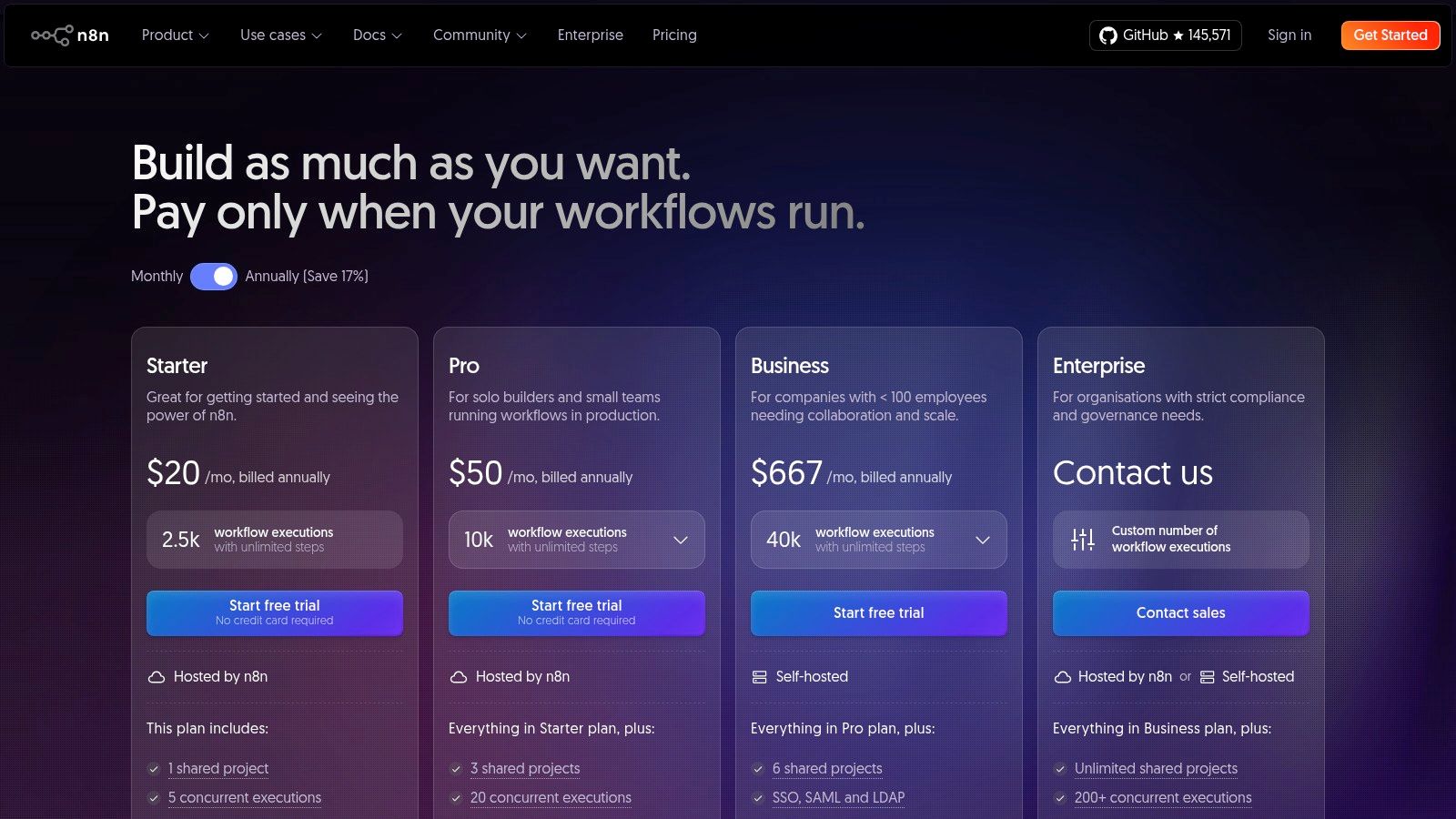The image size is (1456, 819).
Task: Click Everything in Business plan, plus:
Action: click(1162, 729)
